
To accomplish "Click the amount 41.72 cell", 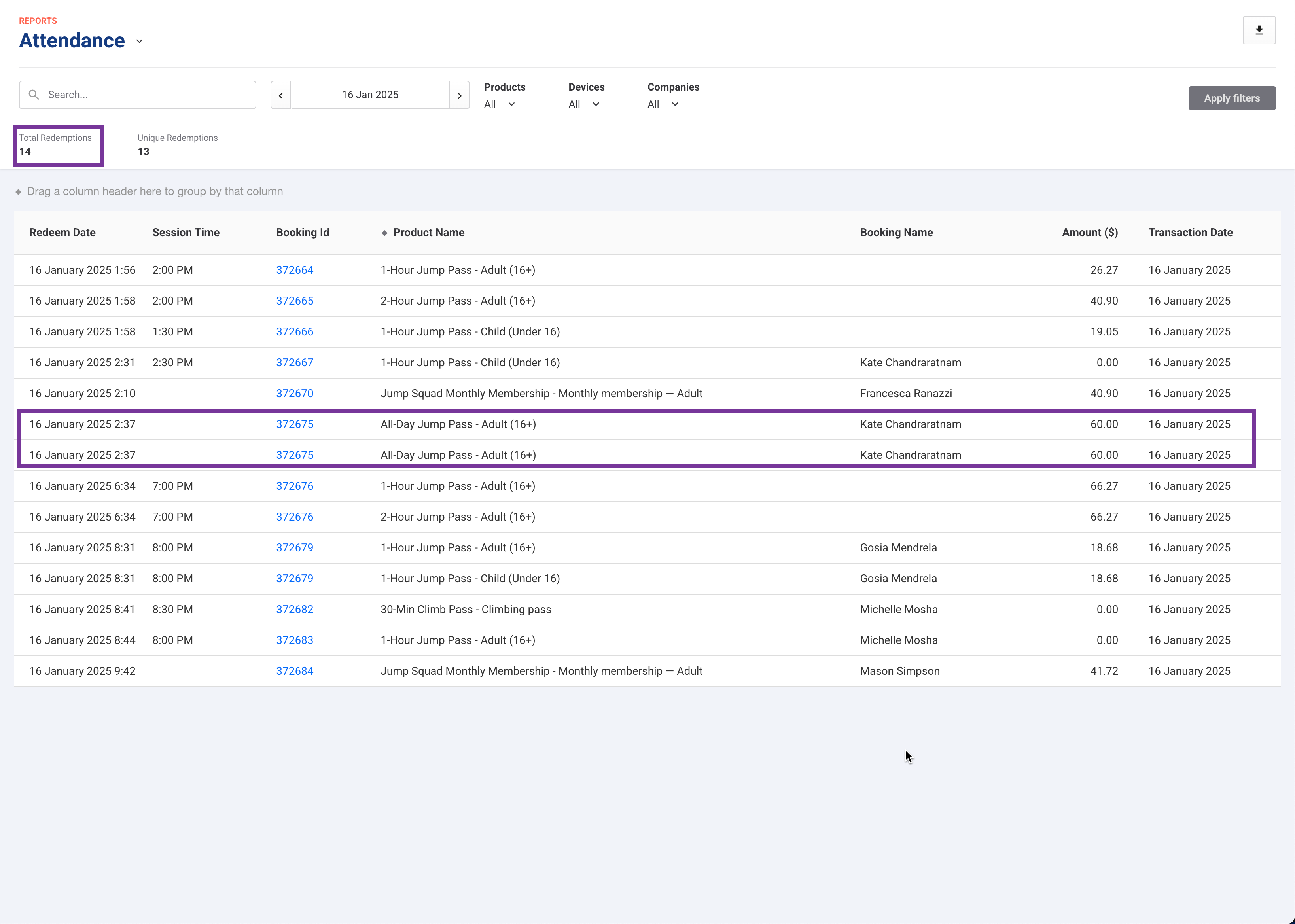I will [1104, 671].
